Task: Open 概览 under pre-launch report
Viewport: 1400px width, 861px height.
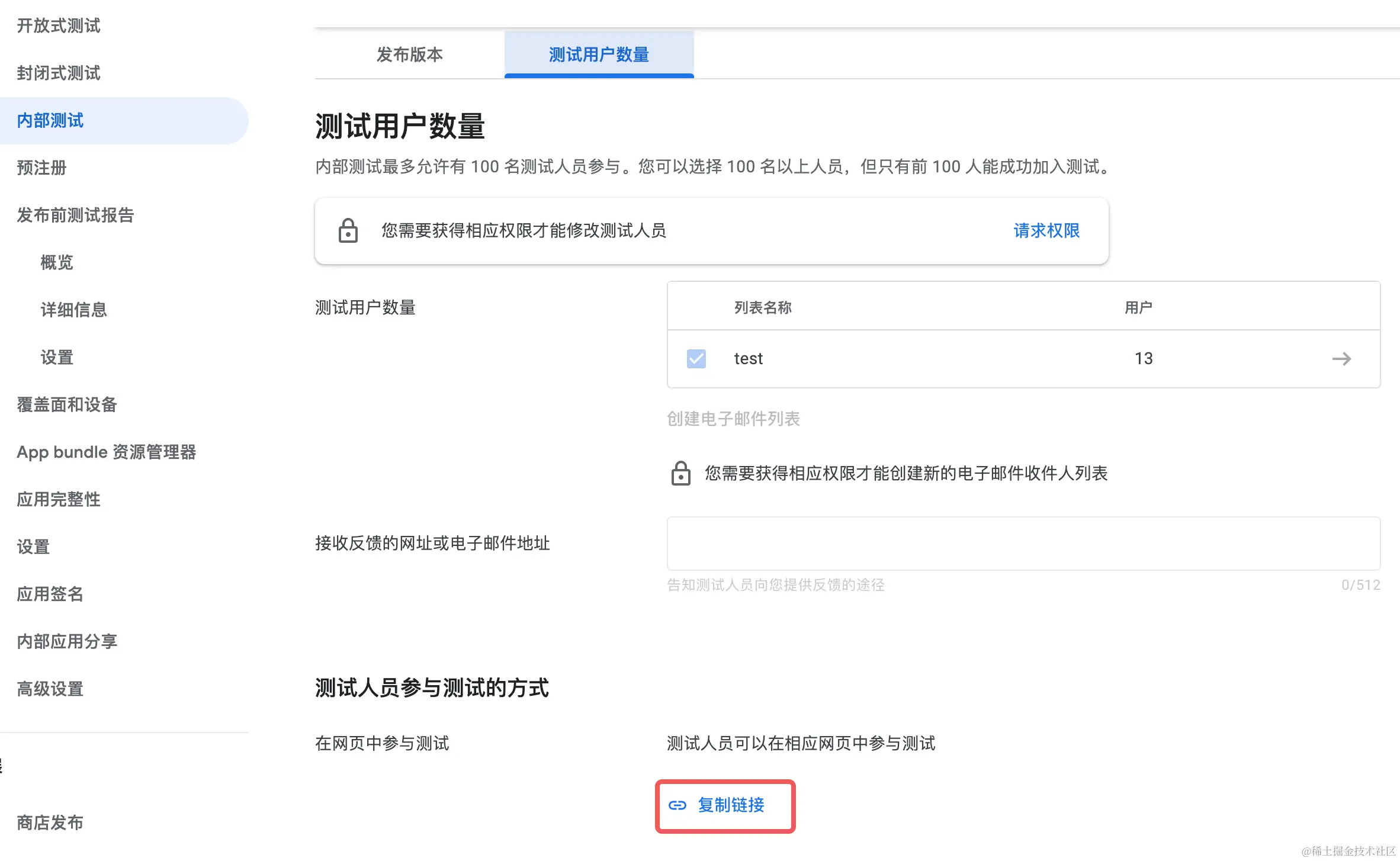Action: coord(57,262)
